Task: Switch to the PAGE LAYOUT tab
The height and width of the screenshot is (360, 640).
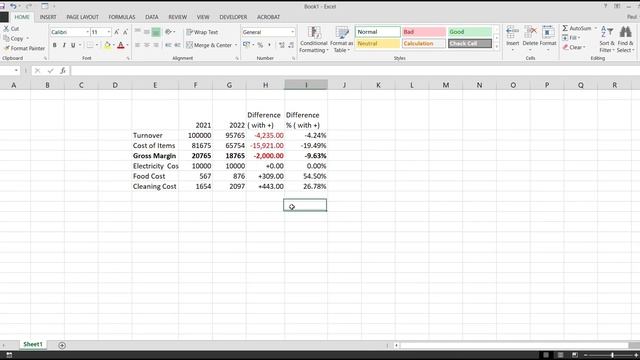Action: click(82, 17)
